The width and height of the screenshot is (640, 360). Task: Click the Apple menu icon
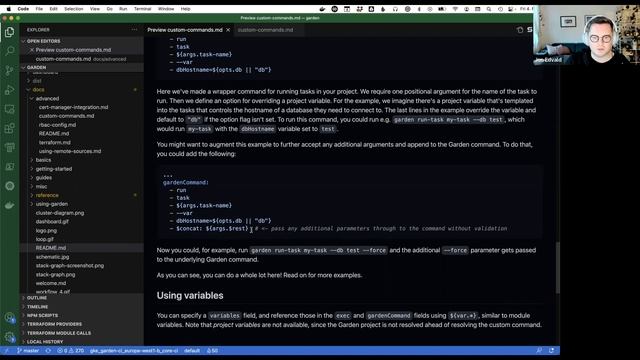tap(9, 9)
